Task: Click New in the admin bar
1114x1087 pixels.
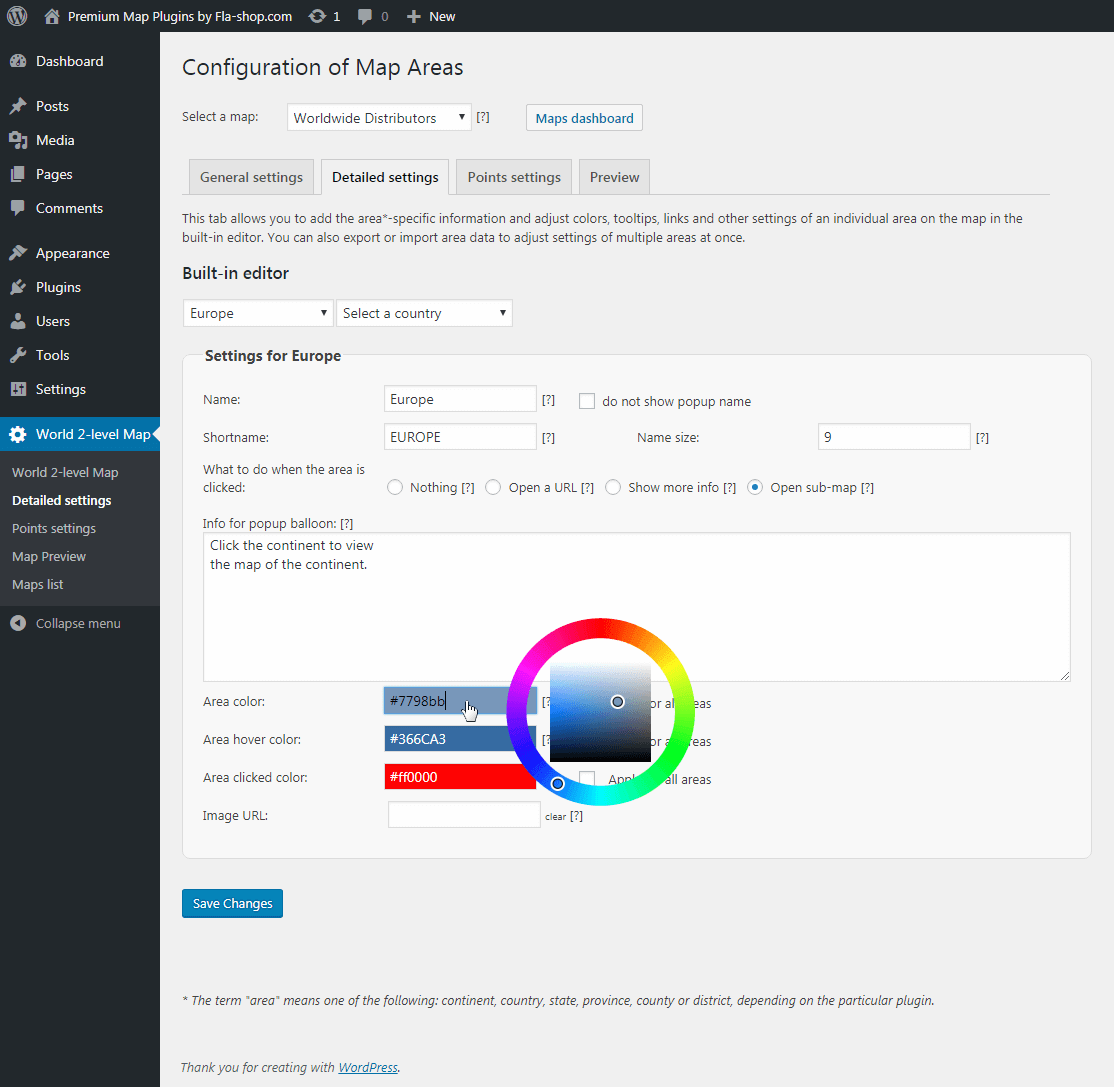Action: click(x=442, y=16)
